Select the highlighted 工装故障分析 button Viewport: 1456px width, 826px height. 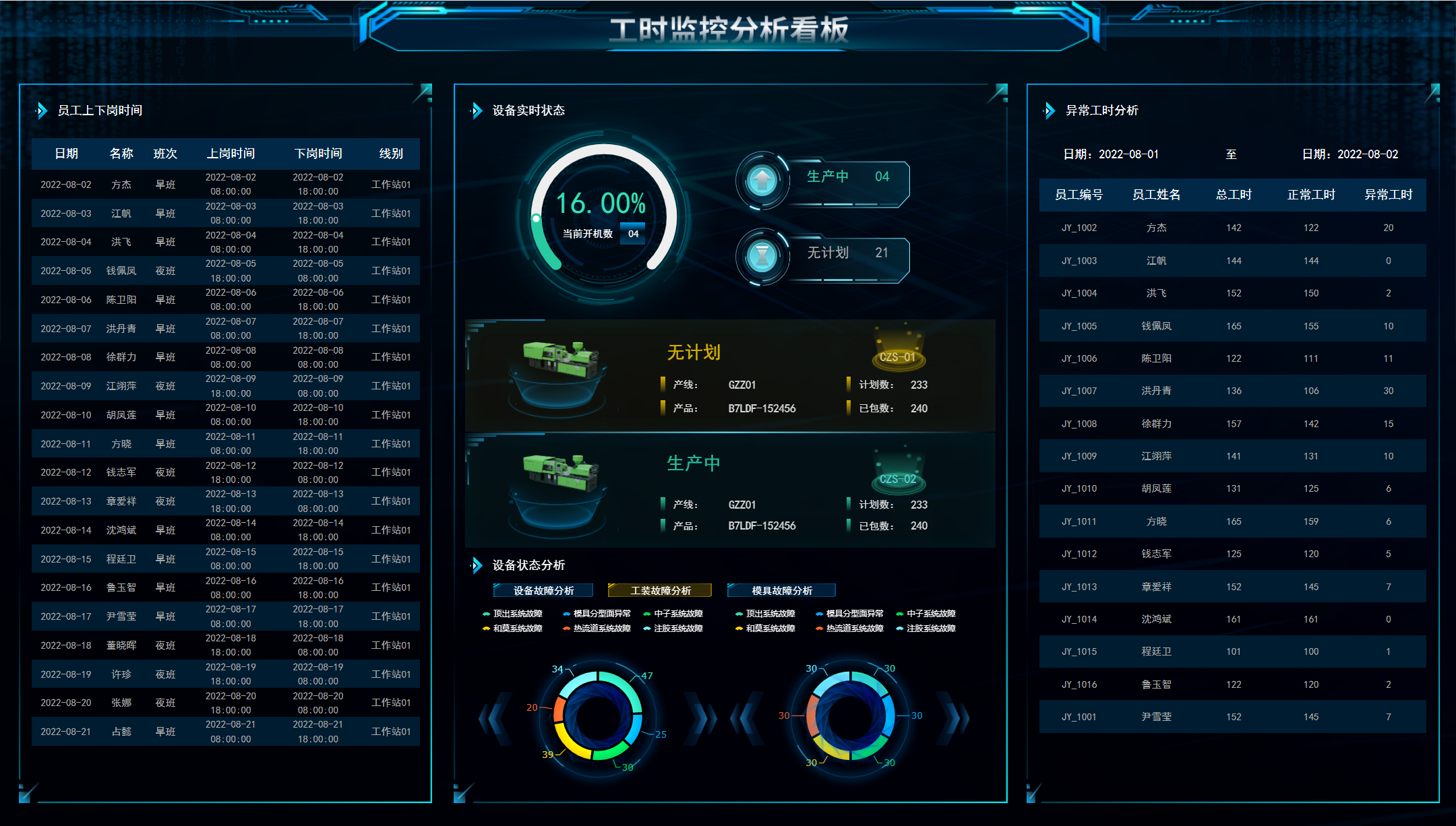tap(660, 591)
